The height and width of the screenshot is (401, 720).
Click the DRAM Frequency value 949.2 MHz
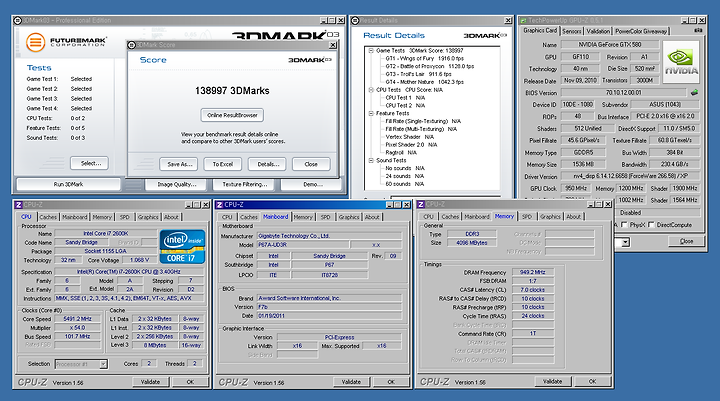[x=533, y=272]
